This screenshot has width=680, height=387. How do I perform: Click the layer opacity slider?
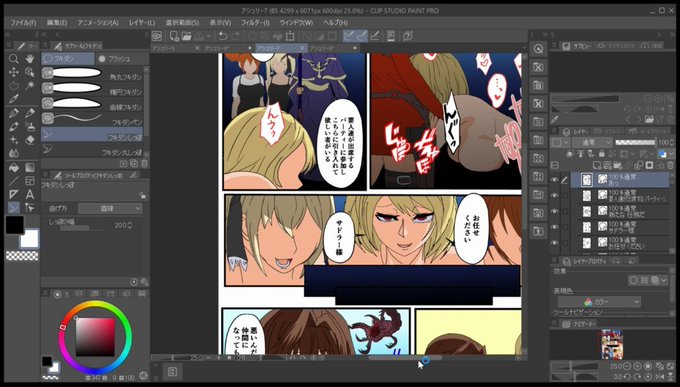635,142
